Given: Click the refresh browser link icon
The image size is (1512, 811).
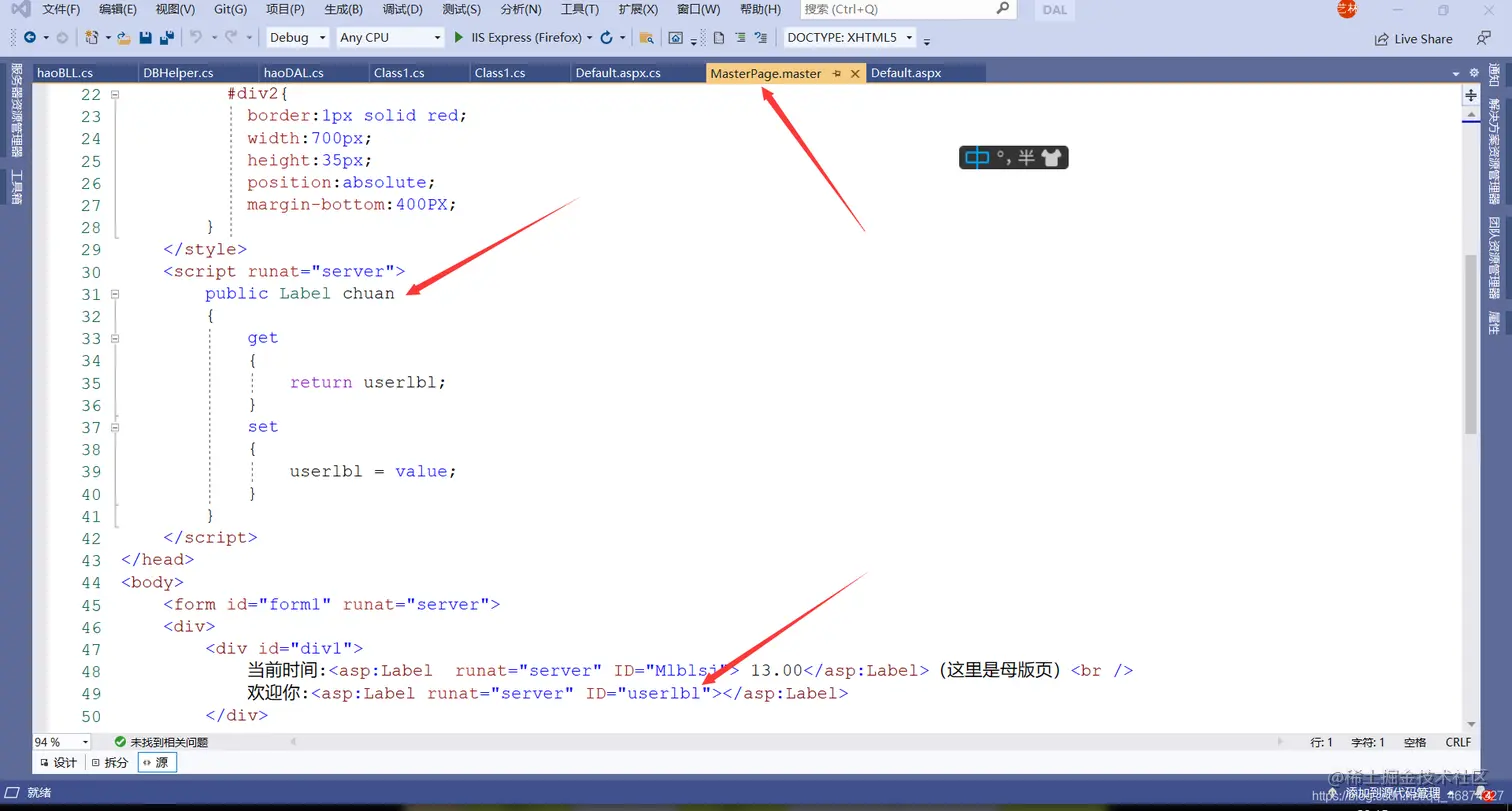Looking at the screenshot, I should (606, 38).
